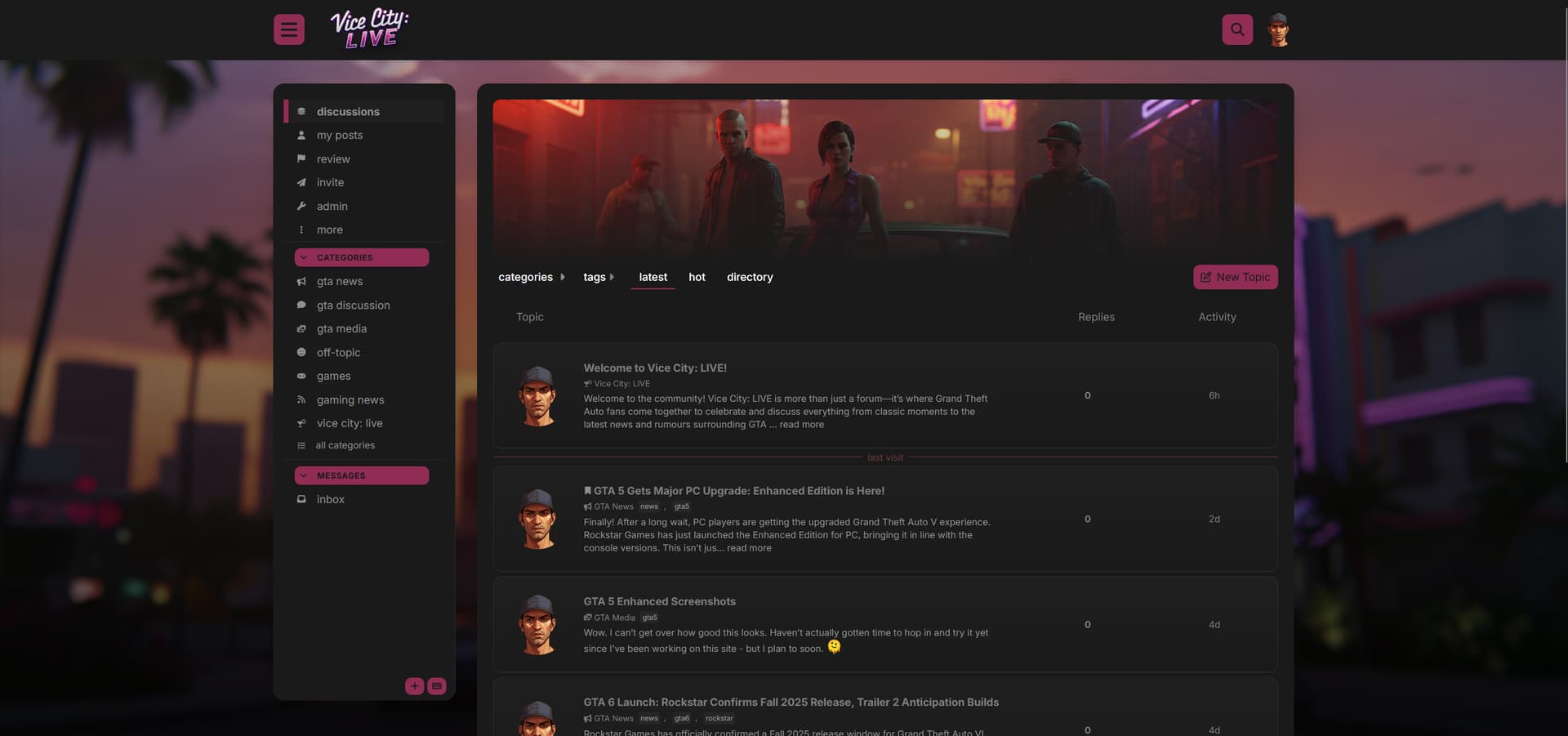Switch to the directory tab

(x=750, y=277)
